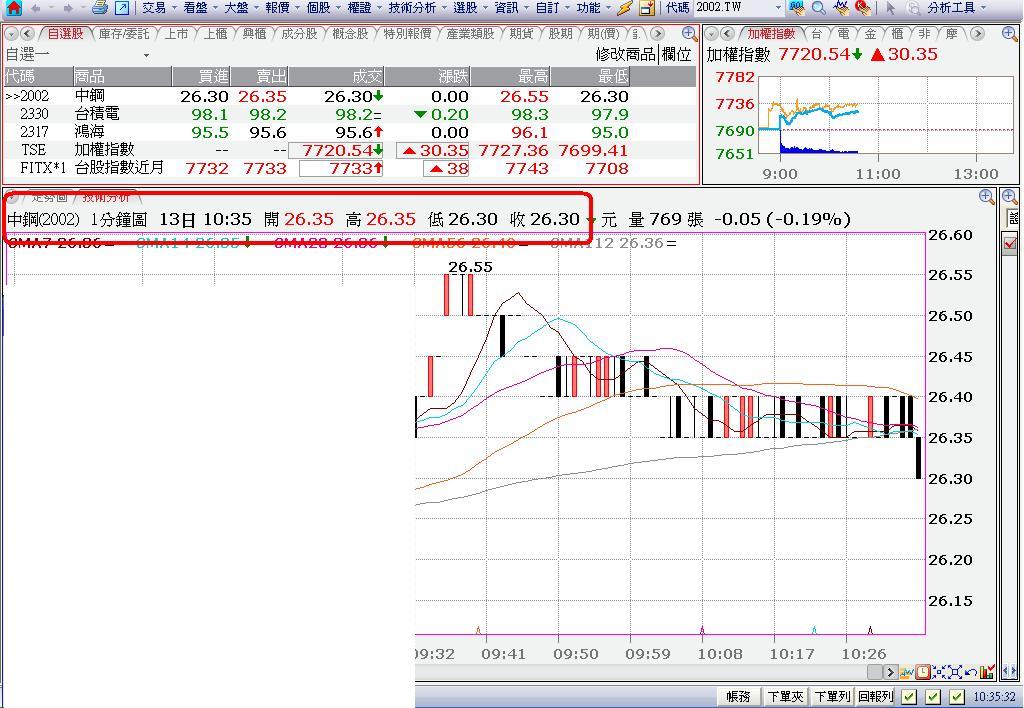Click the clock time-period icon
Image resolution: width=1024 pixels, height=708 pixels.
click(x=923, y=671)
